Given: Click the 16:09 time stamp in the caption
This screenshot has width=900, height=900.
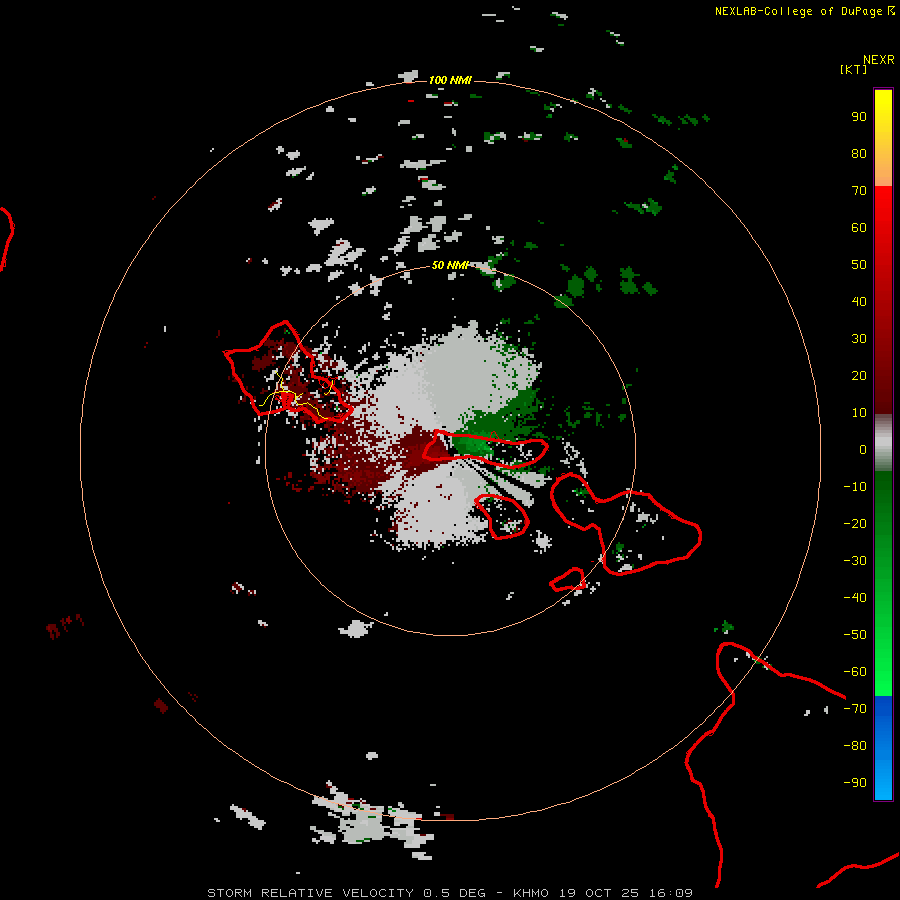Looking at the screenshot, I should 670,893.
